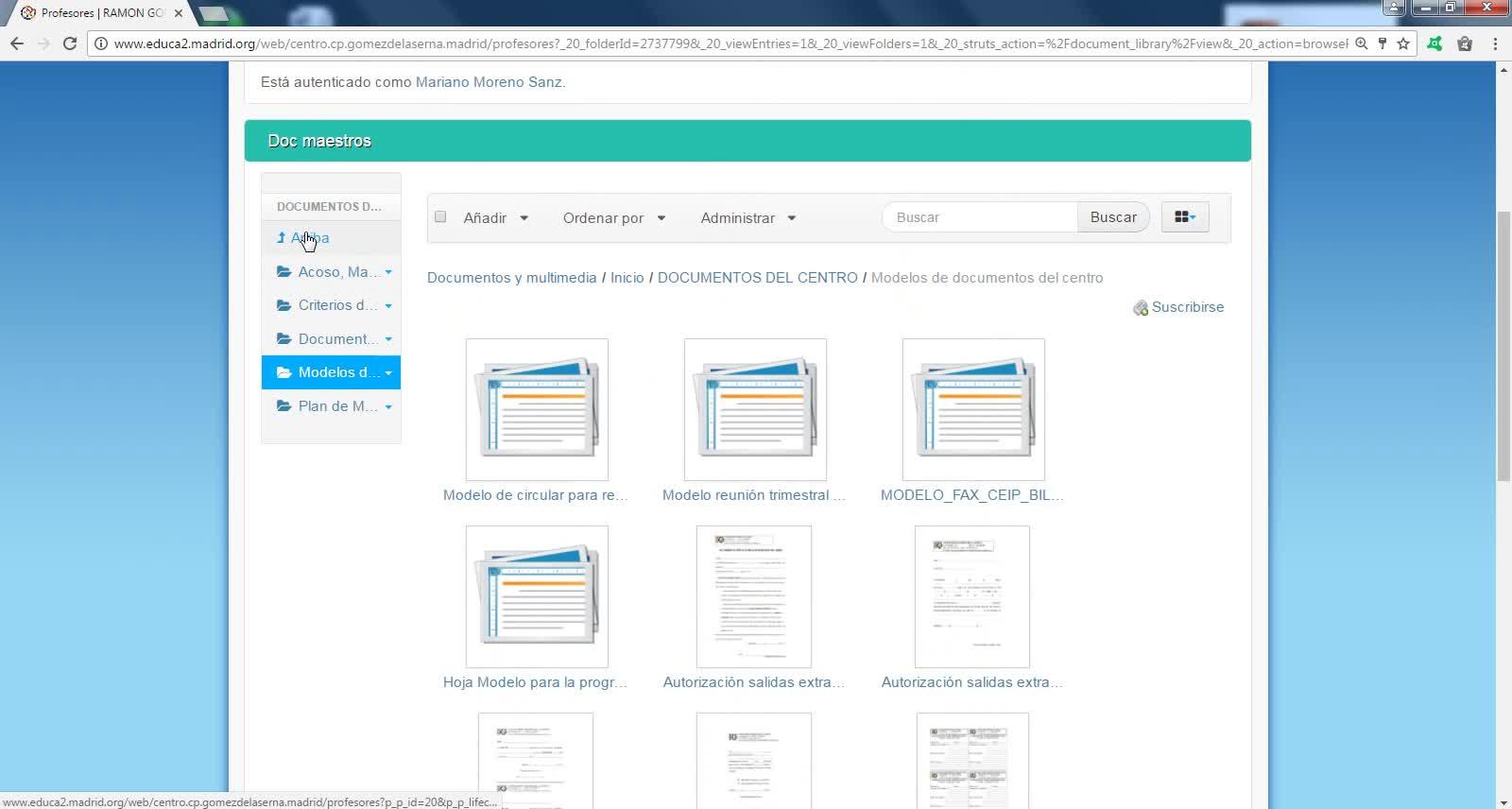The image size is (1512, 809).
Task: Expand the Acoso folder actions arrow
Action: [x=388, y=272]
